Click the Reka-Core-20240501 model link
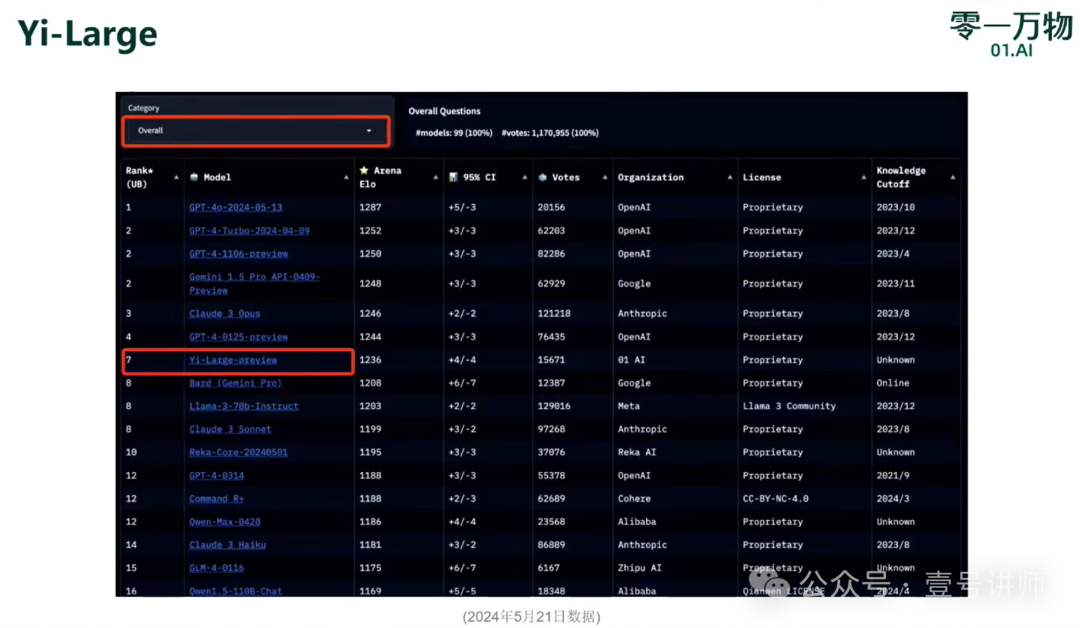 click(x=238, y=452)
